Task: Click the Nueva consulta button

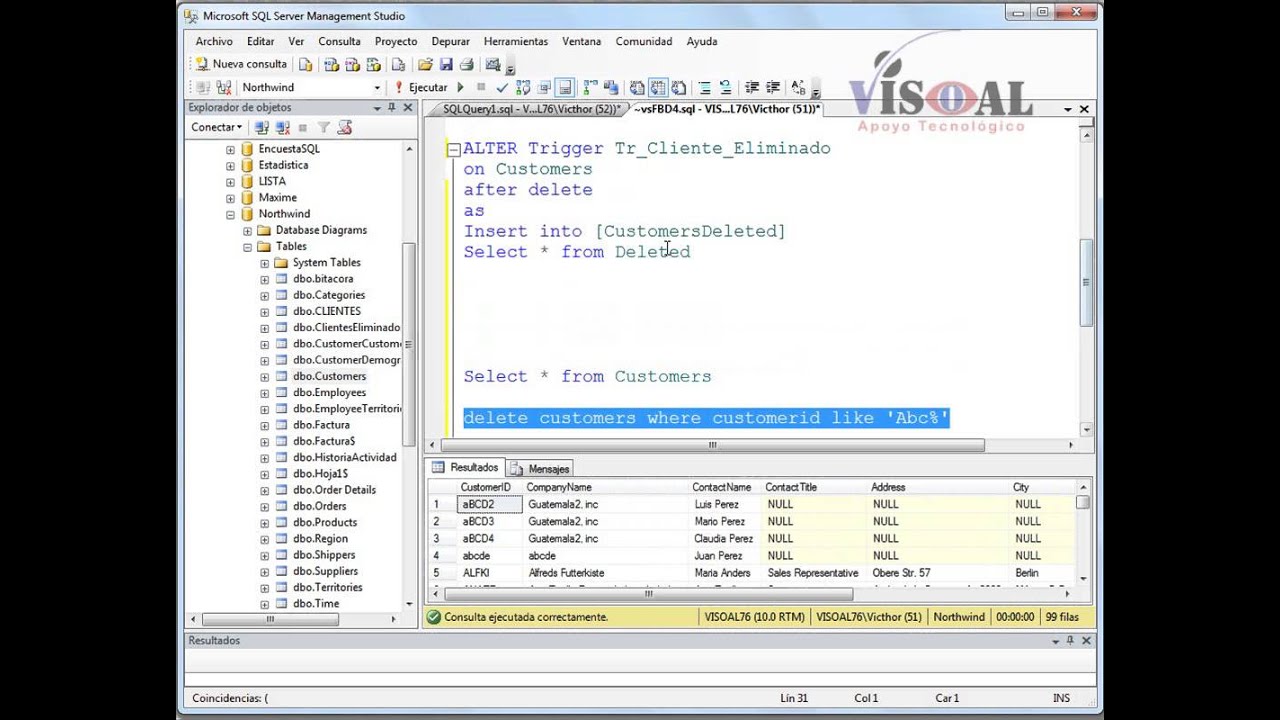Action: (x=241, y=64)
